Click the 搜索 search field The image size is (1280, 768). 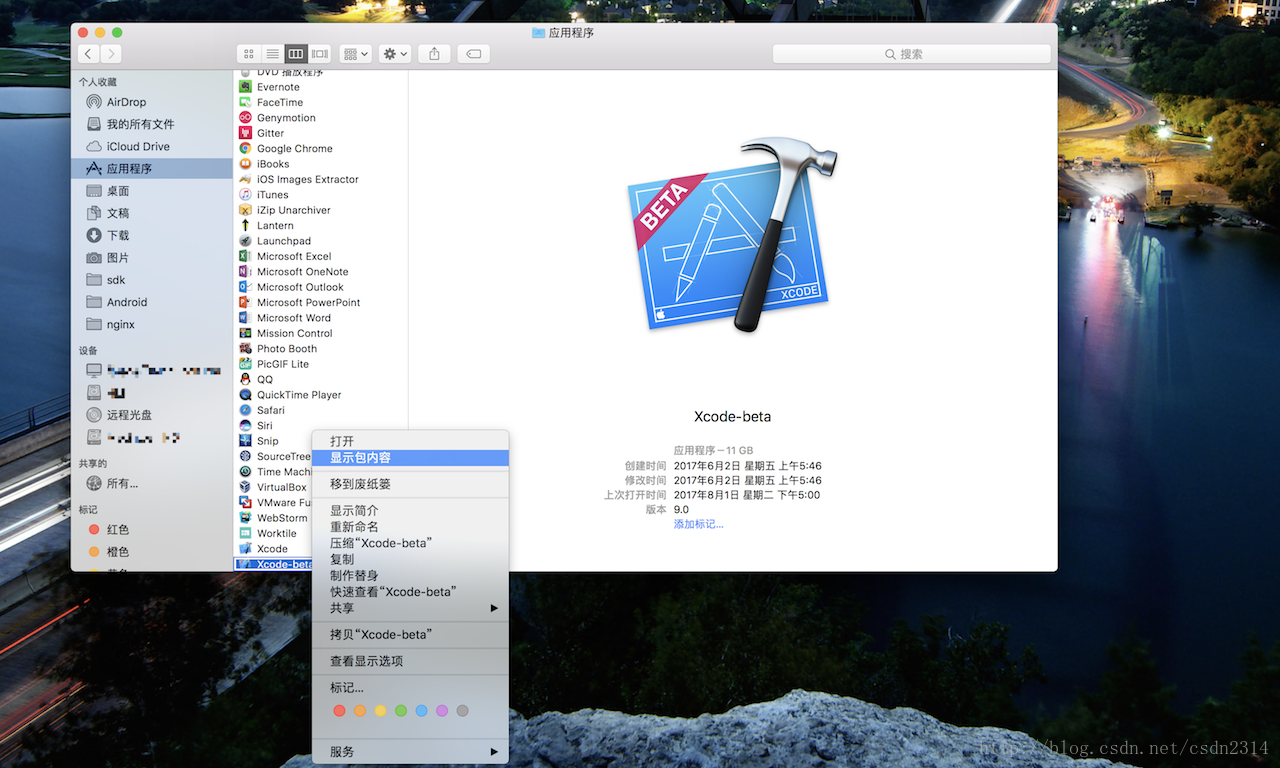tap(911, 54)
